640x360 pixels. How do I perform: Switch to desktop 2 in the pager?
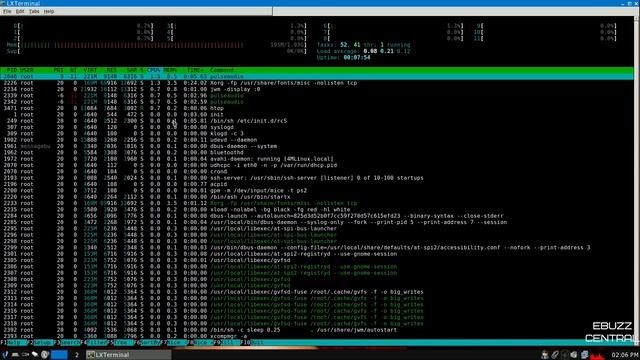(x=76, y=355)
